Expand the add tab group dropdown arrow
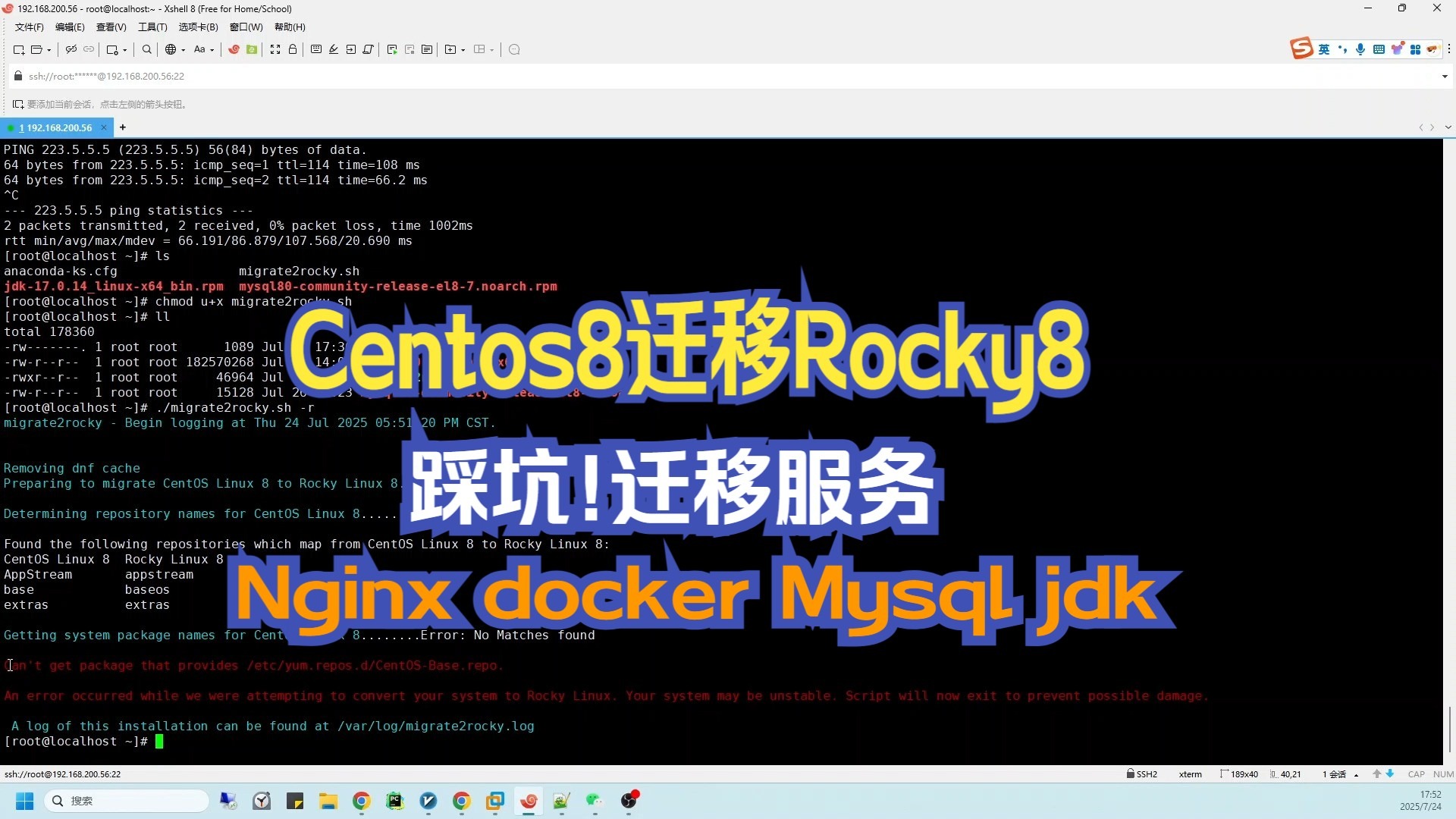This screenshot has width=1456, height=819. [463, 50]
